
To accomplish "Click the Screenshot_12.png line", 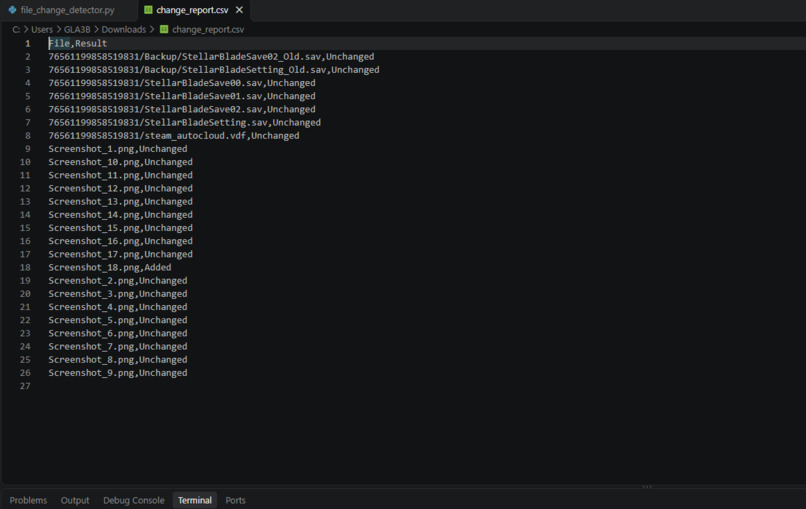I will pyautogui.click(x=120, y=188).
